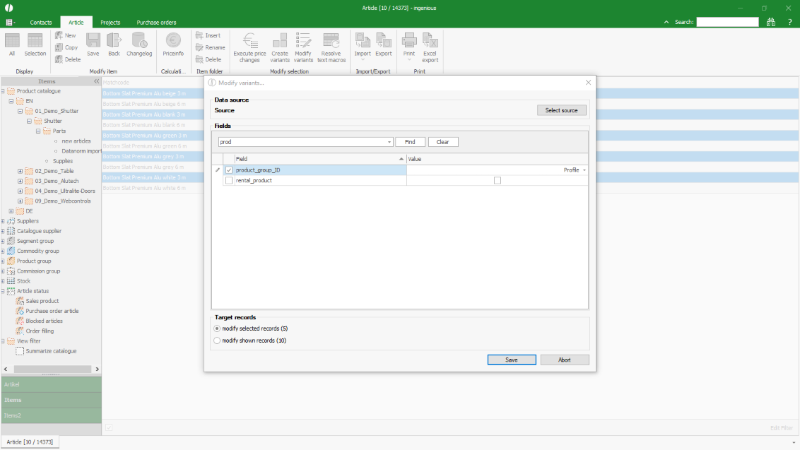This screenshot has height=450, width=800.
Task: Click the field filter text box
Action: 302,142
